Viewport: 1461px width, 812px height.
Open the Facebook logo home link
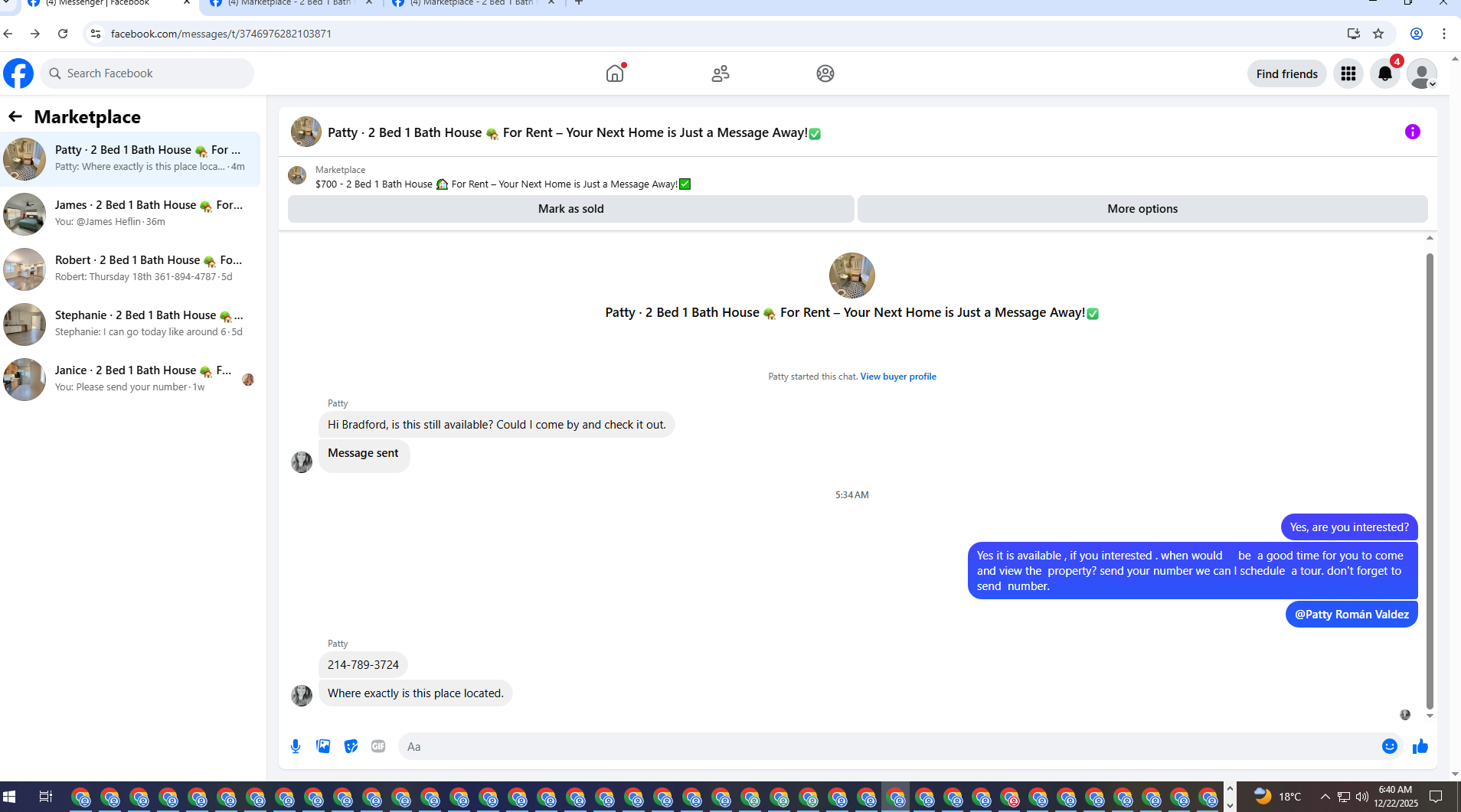18,73
